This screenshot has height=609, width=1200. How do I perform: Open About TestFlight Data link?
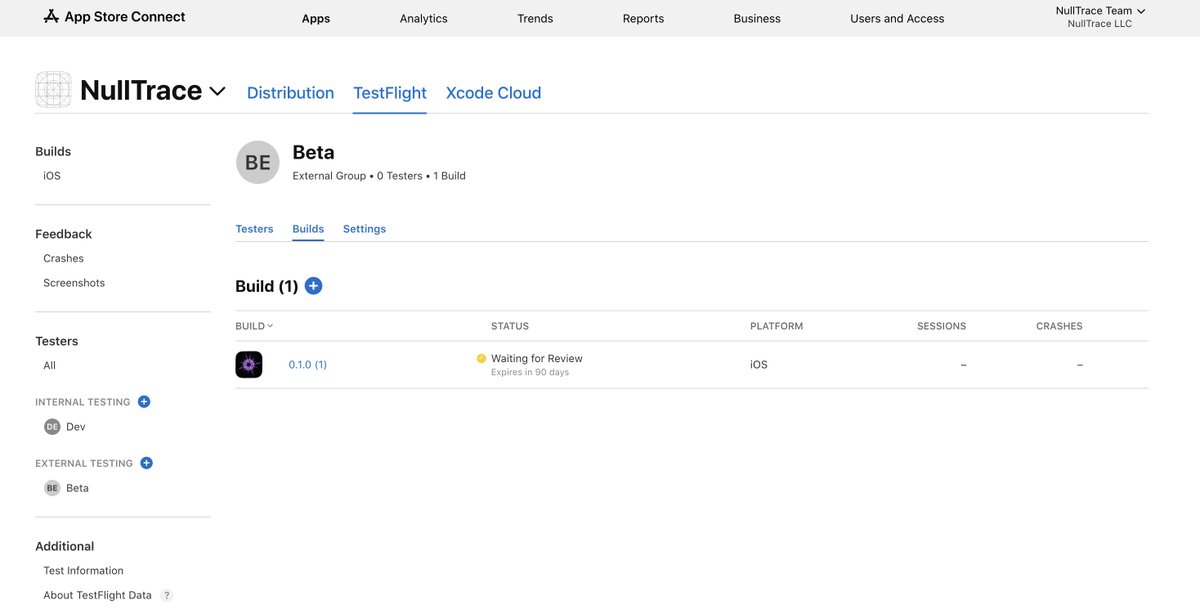98,596
